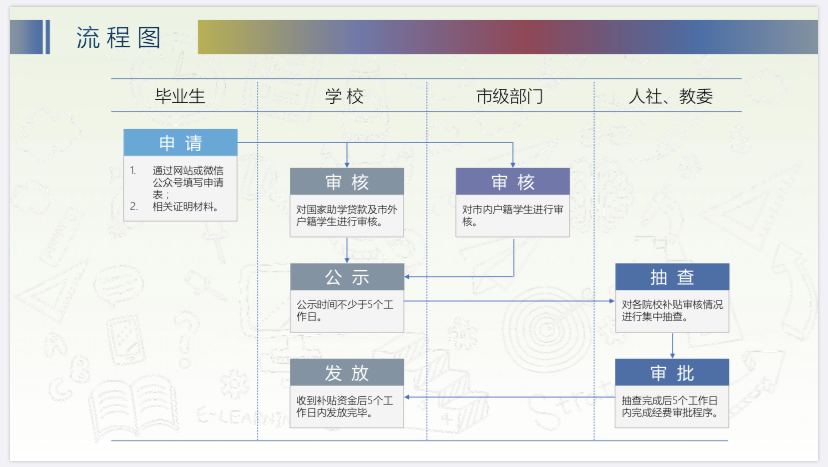This screenshot has width=828, height=467.
Task: Click text 通过网站或微信公众号填写申请表
Action: (187, 182)
